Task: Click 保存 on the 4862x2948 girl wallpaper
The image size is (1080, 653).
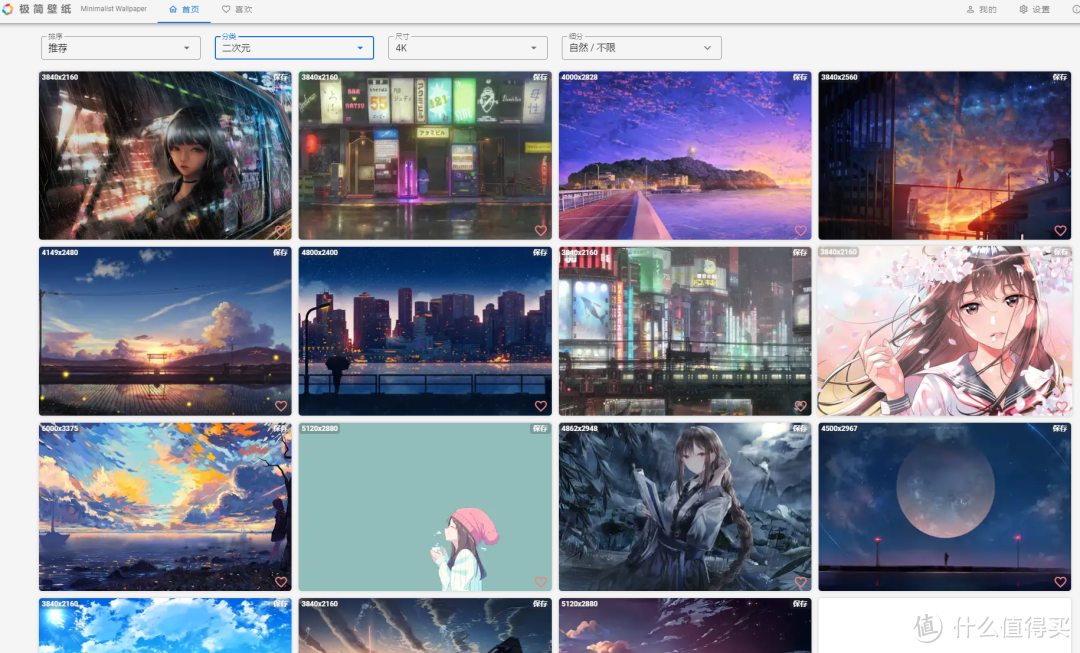Action: [x=800, y=428]
